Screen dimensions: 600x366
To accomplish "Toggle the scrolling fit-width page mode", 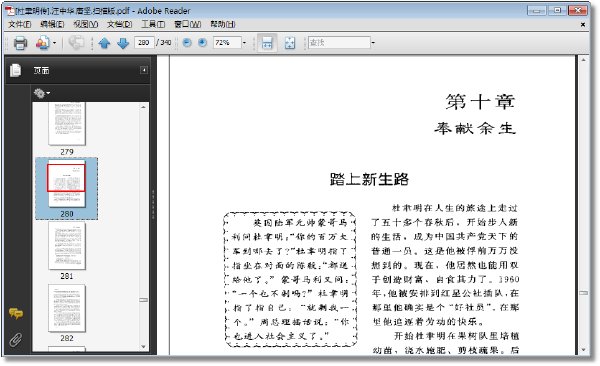I will tap(267, 42).
